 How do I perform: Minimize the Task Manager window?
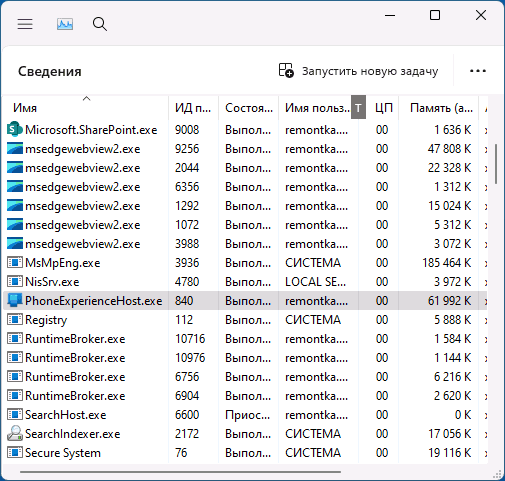click(x=390, y=15)
